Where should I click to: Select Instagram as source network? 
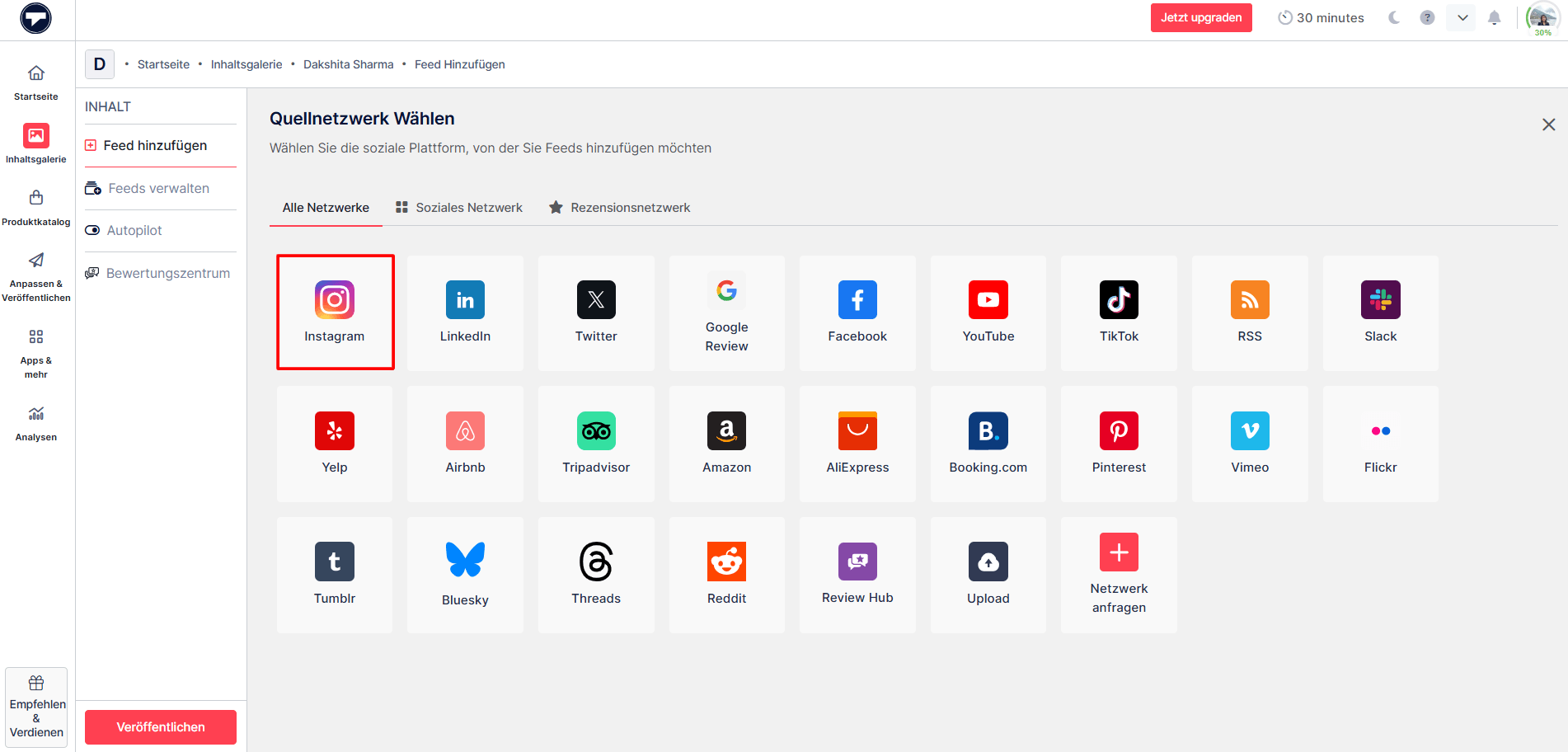[335, 313]
